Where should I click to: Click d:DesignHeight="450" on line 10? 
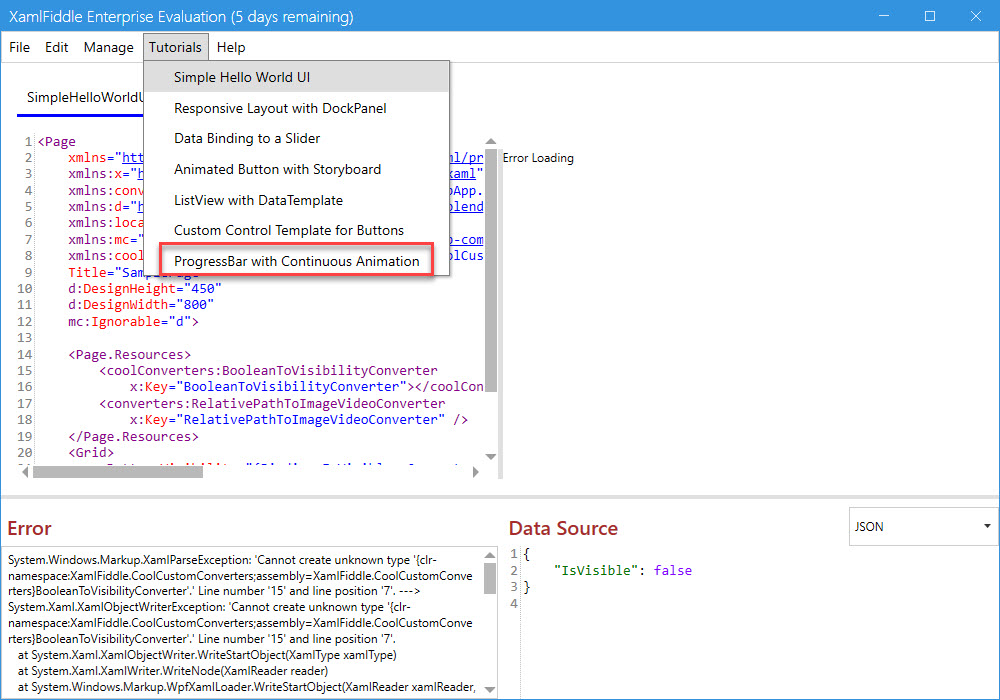(x=145, y=289)
